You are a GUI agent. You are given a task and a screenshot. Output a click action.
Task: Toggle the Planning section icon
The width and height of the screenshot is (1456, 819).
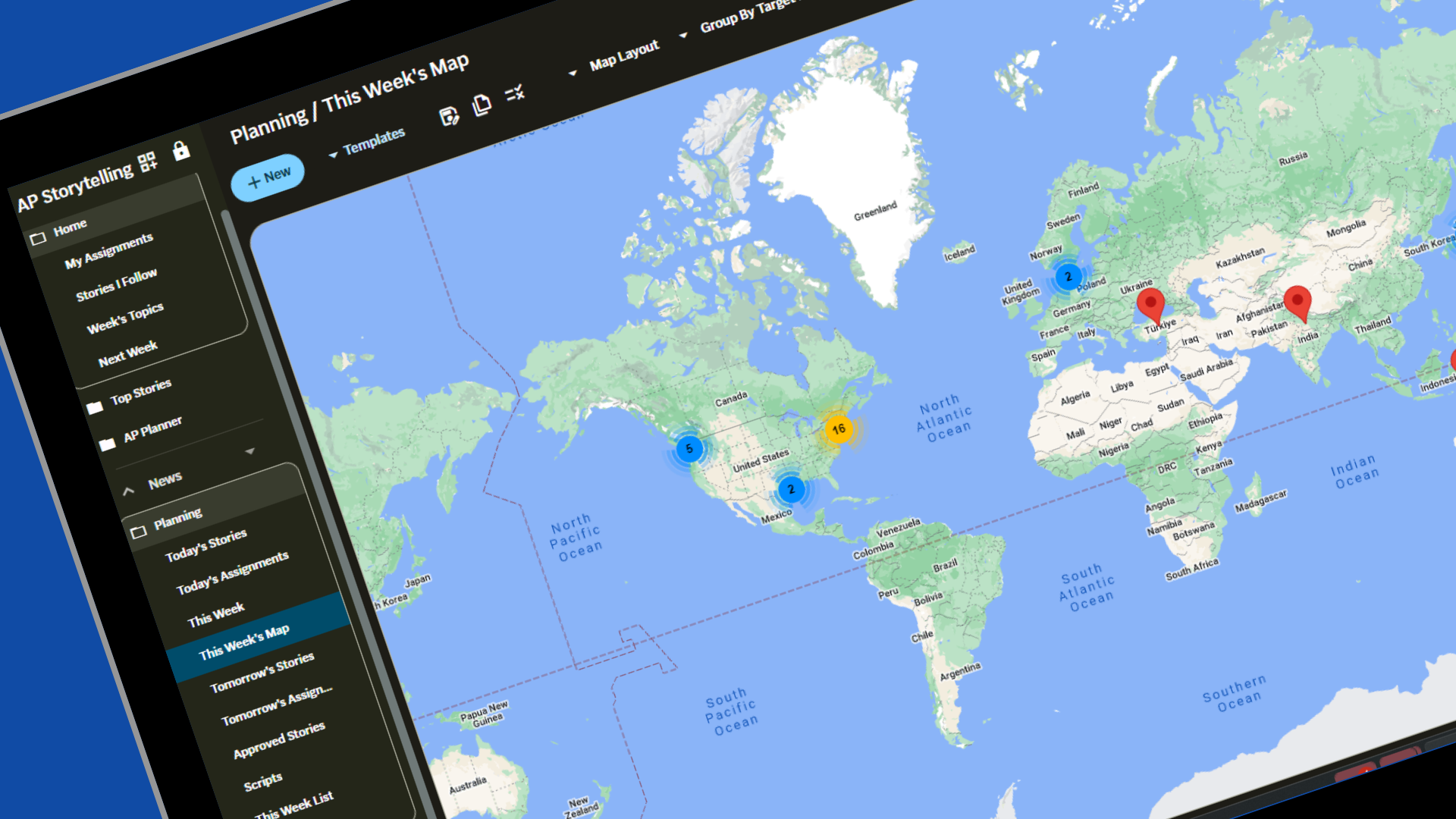pyautogui.click(x=140, y=532)
